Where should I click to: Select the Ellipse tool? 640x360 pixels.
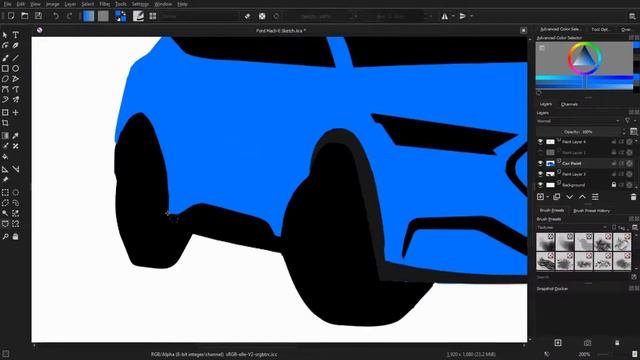[16, 69]
